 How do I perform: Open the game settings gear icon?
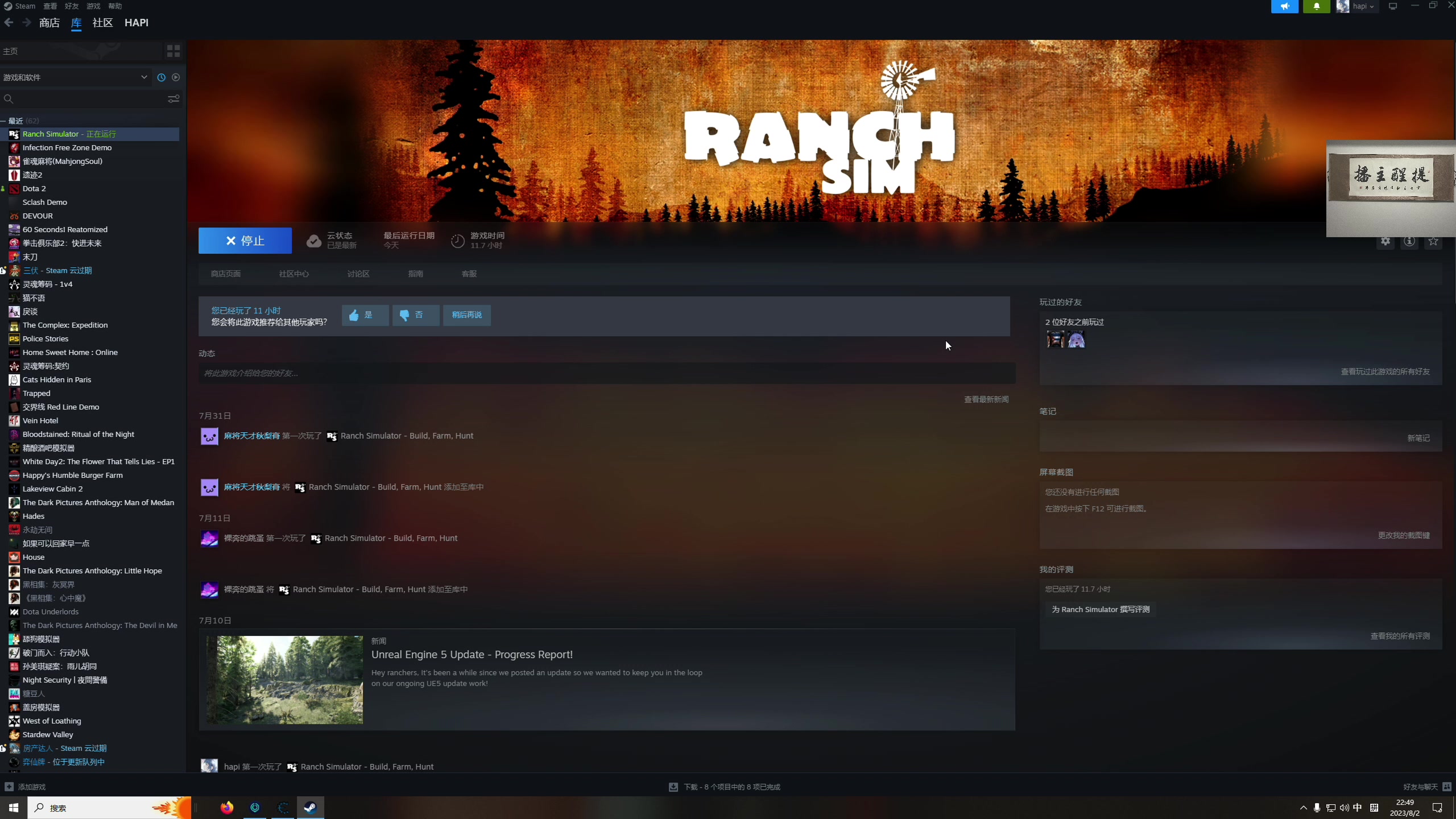pyautogui.click(x=1385, y=241)
